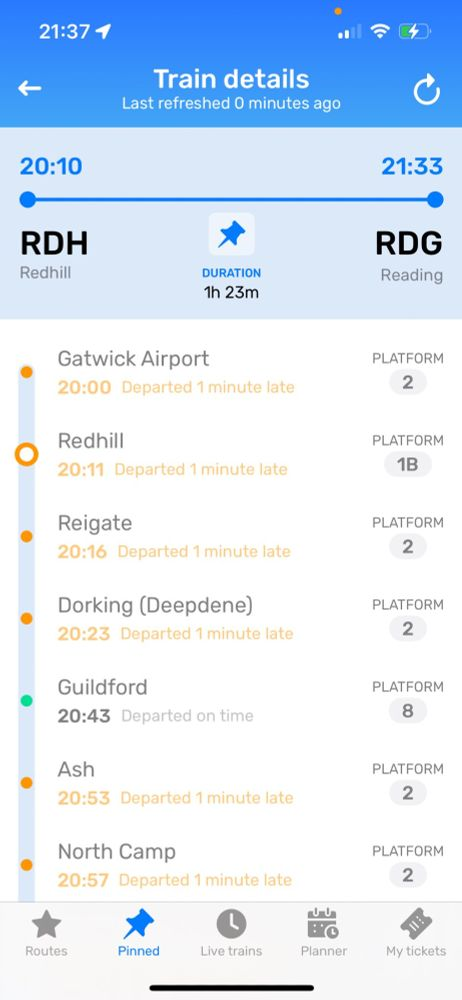The width and height of the screenshot is (462, 1000).
Task: Click the Guildford platform 8 badge
Action: 408,711
